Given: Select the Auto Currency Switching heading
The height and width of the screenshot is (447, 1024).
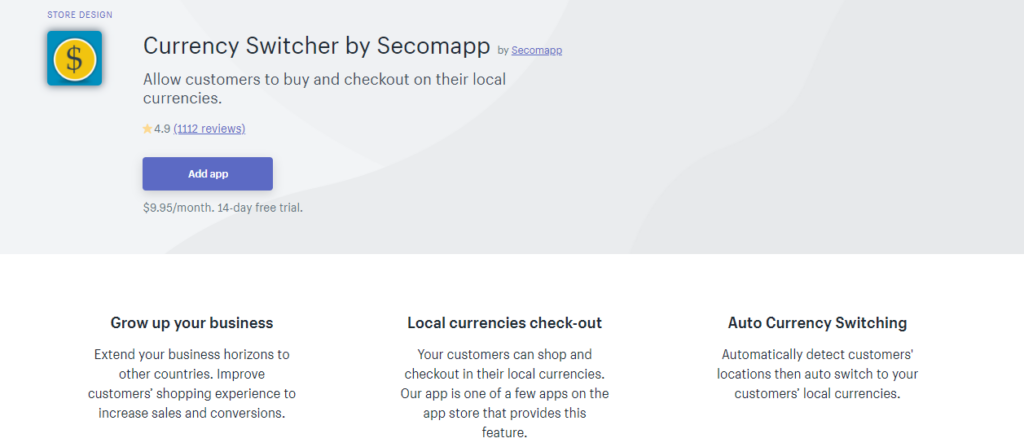Looking at the screenshot, I should point(818,323).
